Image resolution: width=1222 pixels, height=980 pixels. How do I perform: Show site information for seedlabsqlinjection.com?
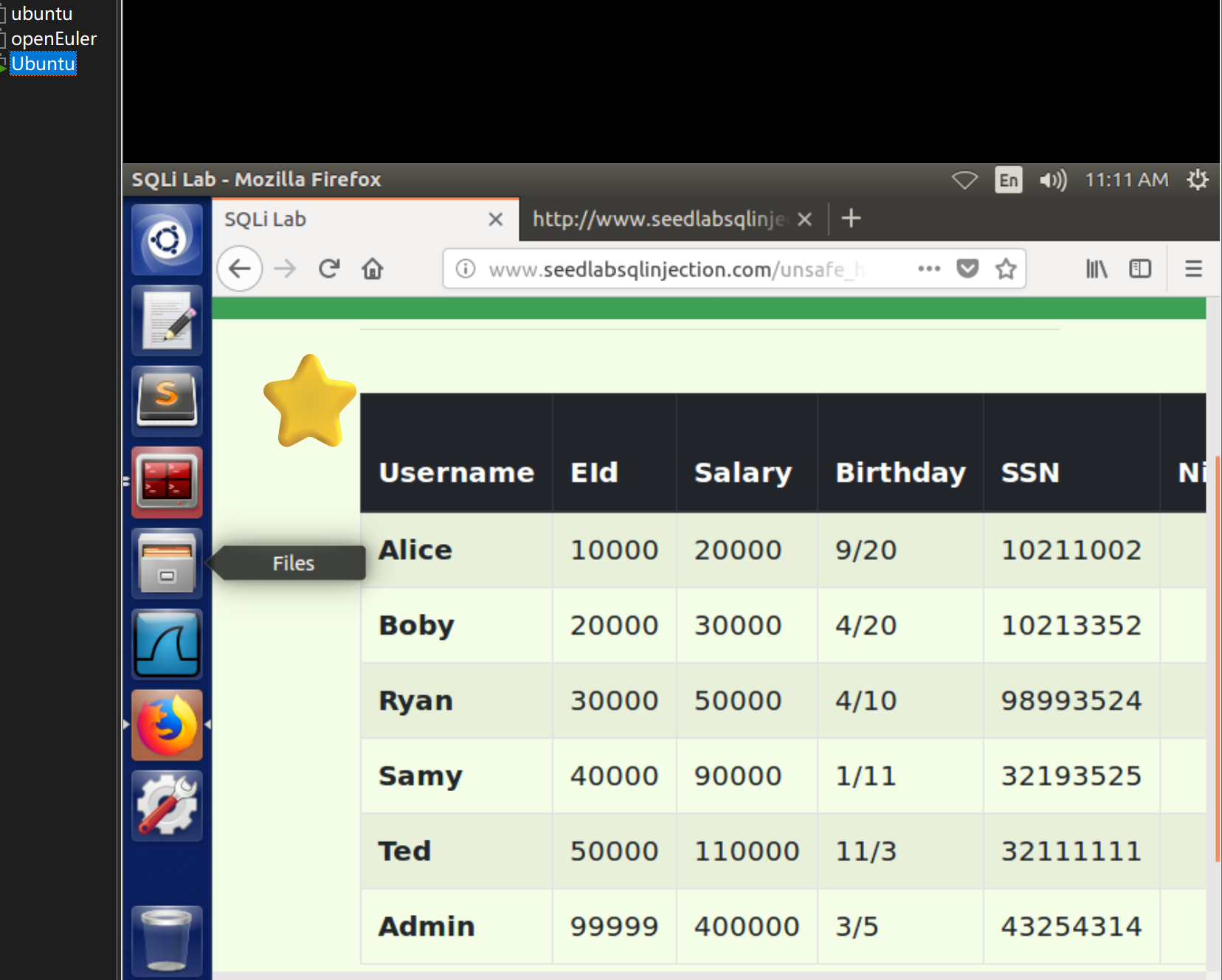(x=466, y=269)
